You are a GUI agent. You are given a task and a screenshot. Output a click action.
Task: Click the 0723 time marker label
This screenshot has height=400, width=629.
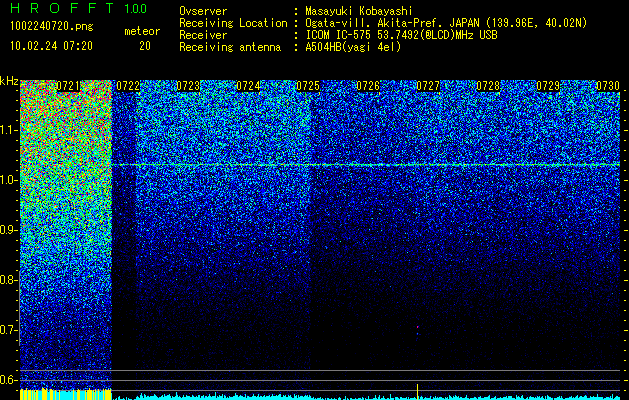tap(188, 86)
